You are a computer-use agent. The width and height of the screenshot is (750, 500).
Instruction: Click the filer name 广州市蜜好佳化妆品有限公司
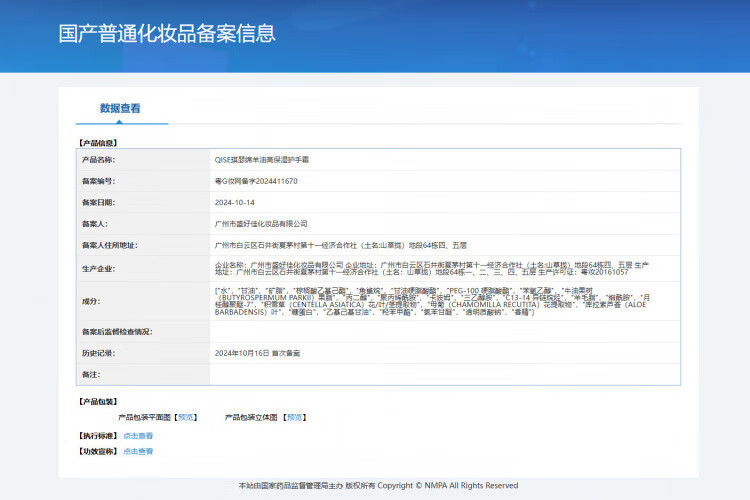point(262,224)
